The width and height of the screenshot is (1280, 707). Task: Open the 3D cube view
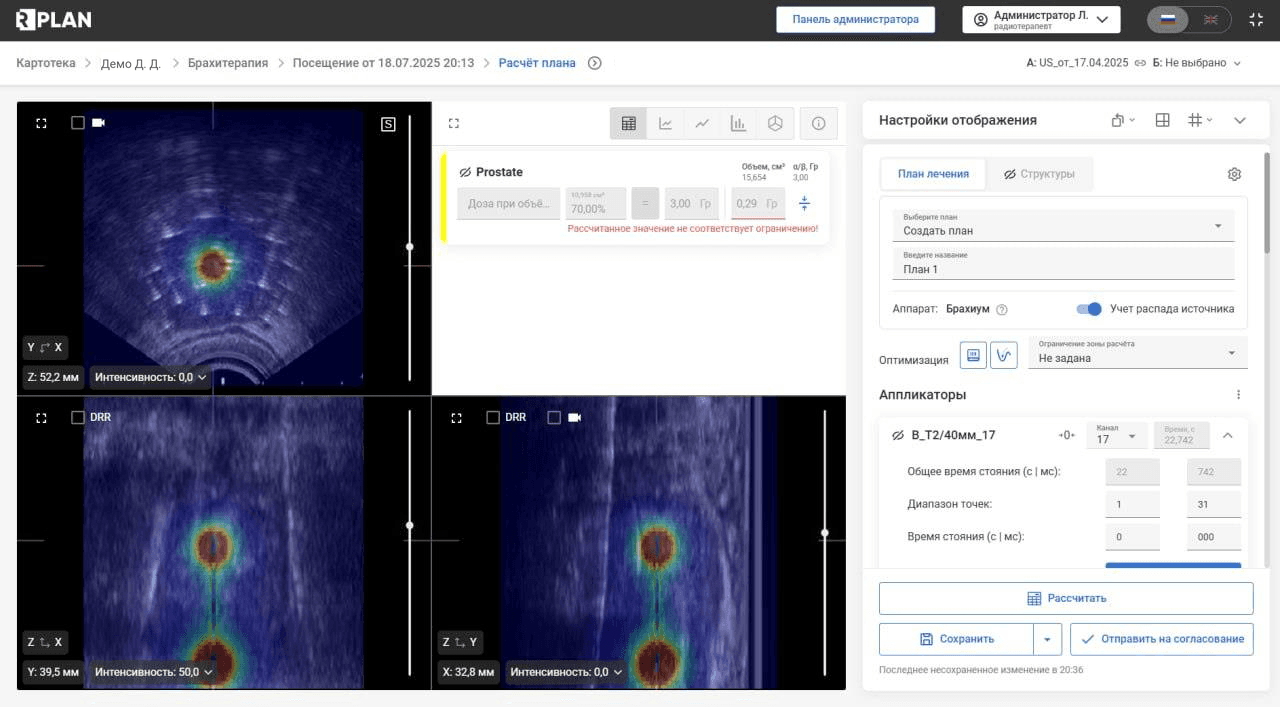click(x=775, y=123)
